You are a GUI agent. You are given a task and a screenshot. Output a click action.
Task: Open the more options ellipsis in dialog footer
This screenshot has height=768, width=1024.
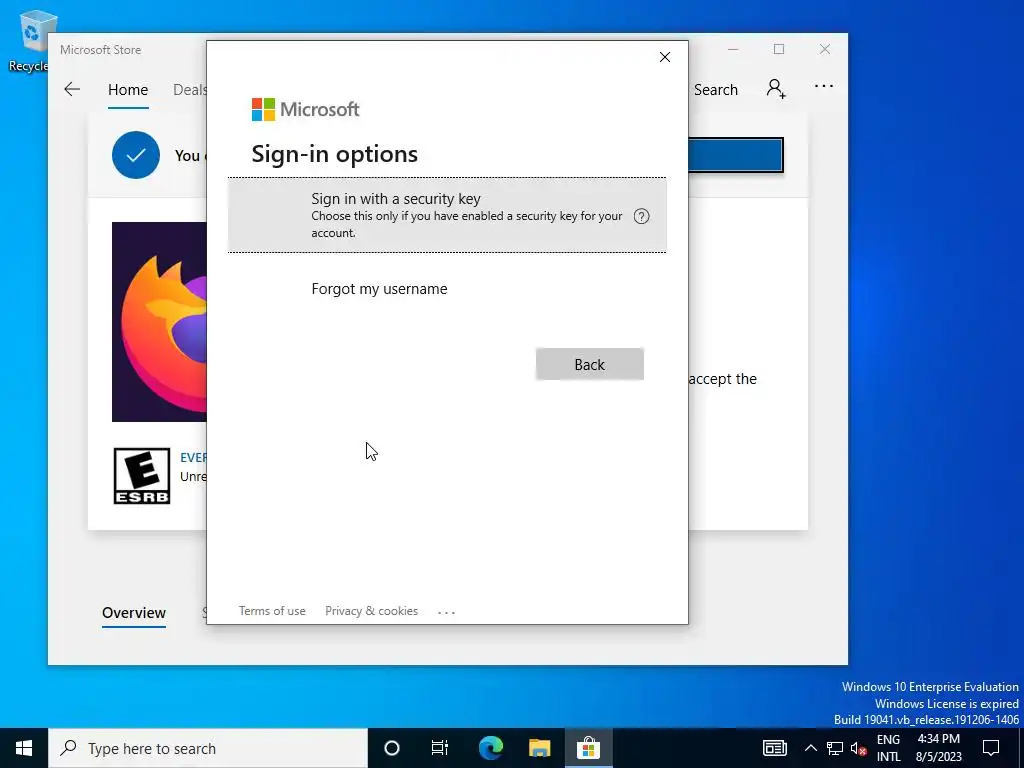point(447,613)
